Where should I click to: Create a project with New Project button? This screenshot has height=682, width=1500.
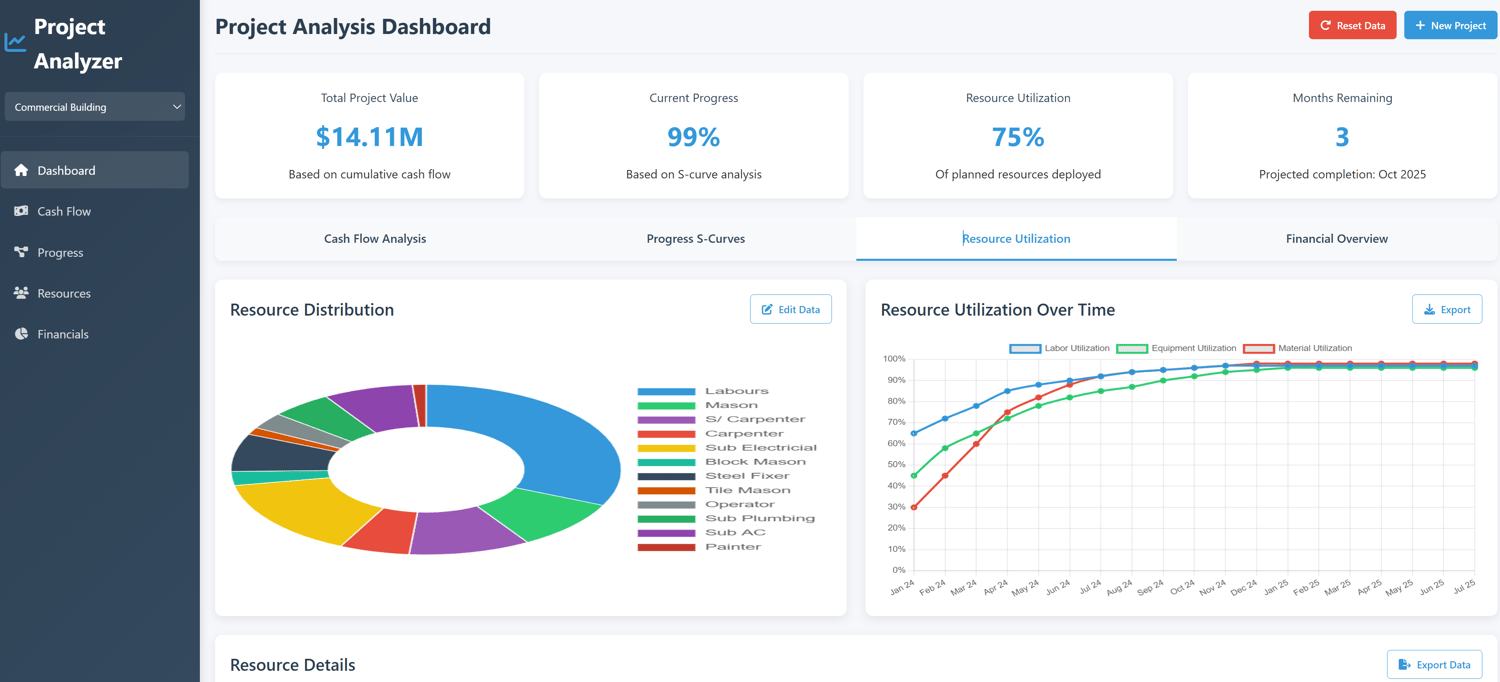[x=1450, y=25]
